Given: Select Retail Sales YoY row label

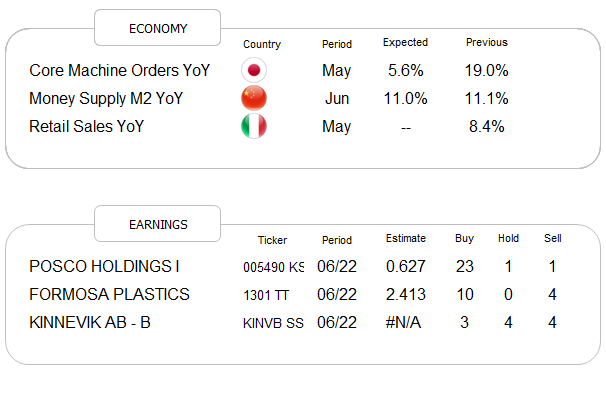Looking at the screenshot, I should [87, 126].
